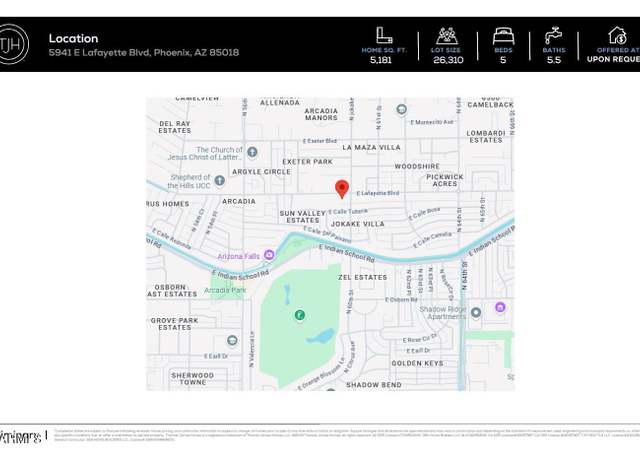Click the 5.5 baths value
The height and width of the screenshot is (460, 640).
554,60
